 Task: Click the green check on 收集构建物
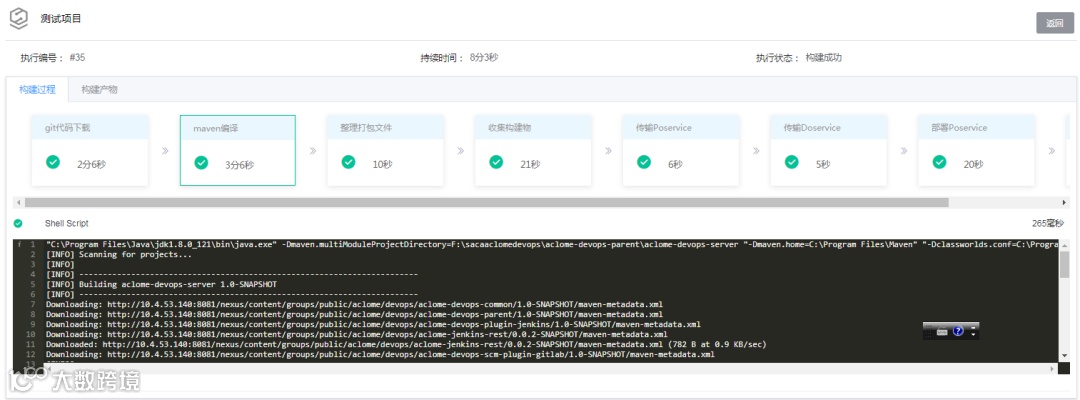(496, 162)
